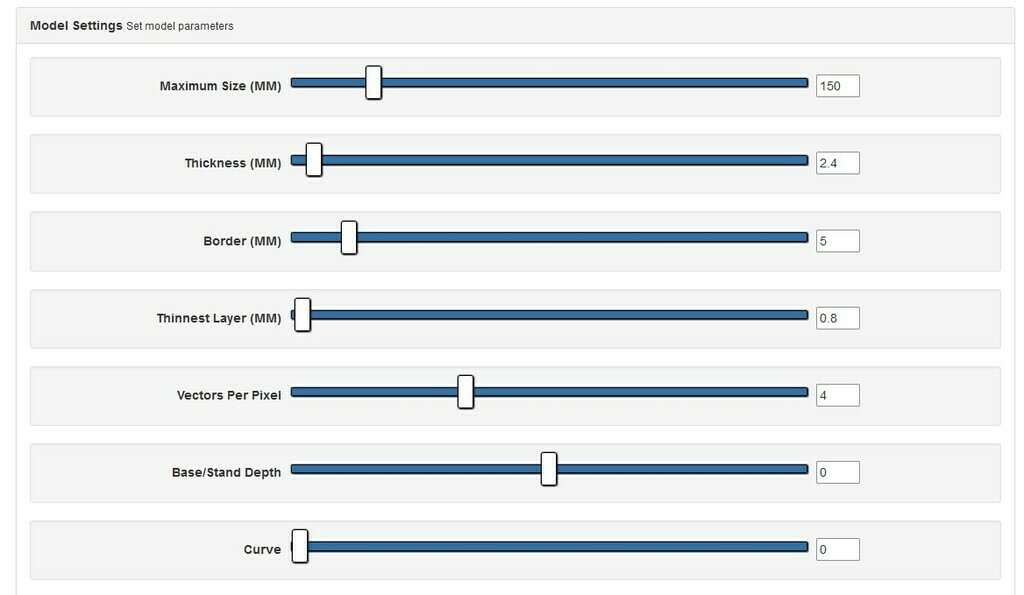Image resolution: width=1024 pixels, height=595 pixels.
Task: Focus the Curve value input field
Action: (x=837, y=549)
